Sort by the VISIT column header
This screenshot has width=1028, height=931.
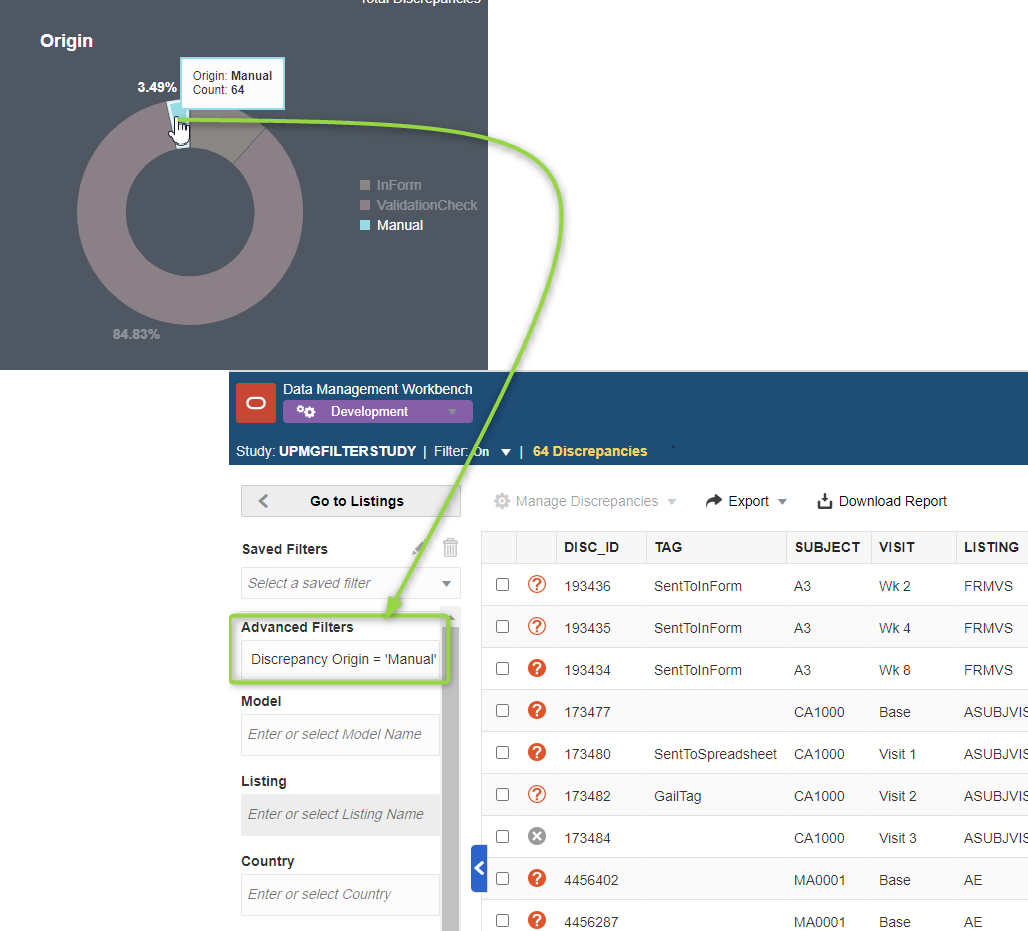pyautogui.click(x=896, y=547)
